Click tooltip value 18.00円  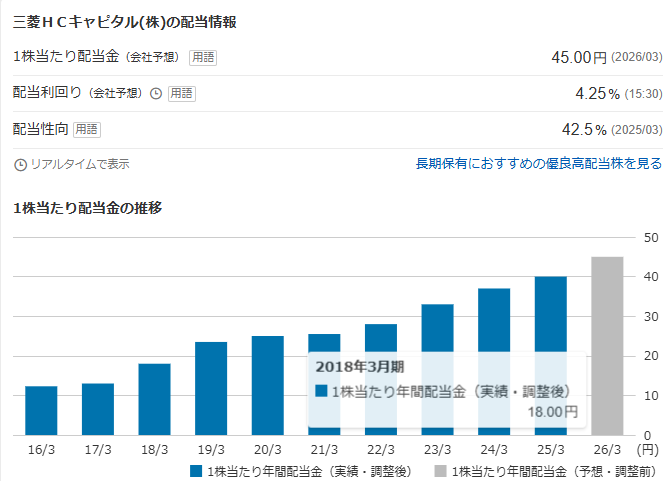pyautogui.click(x=553, y=412)
